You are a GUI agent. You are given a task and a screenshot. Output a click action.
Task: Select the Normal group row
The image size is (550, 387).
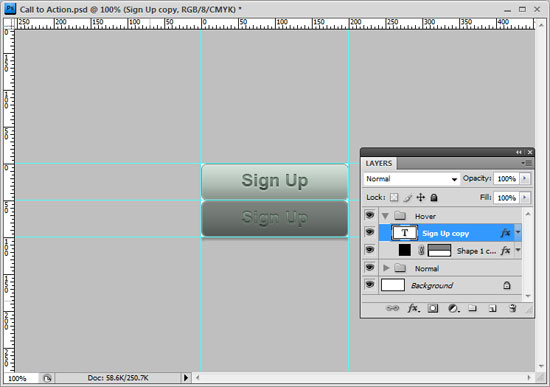click(450, 268)
